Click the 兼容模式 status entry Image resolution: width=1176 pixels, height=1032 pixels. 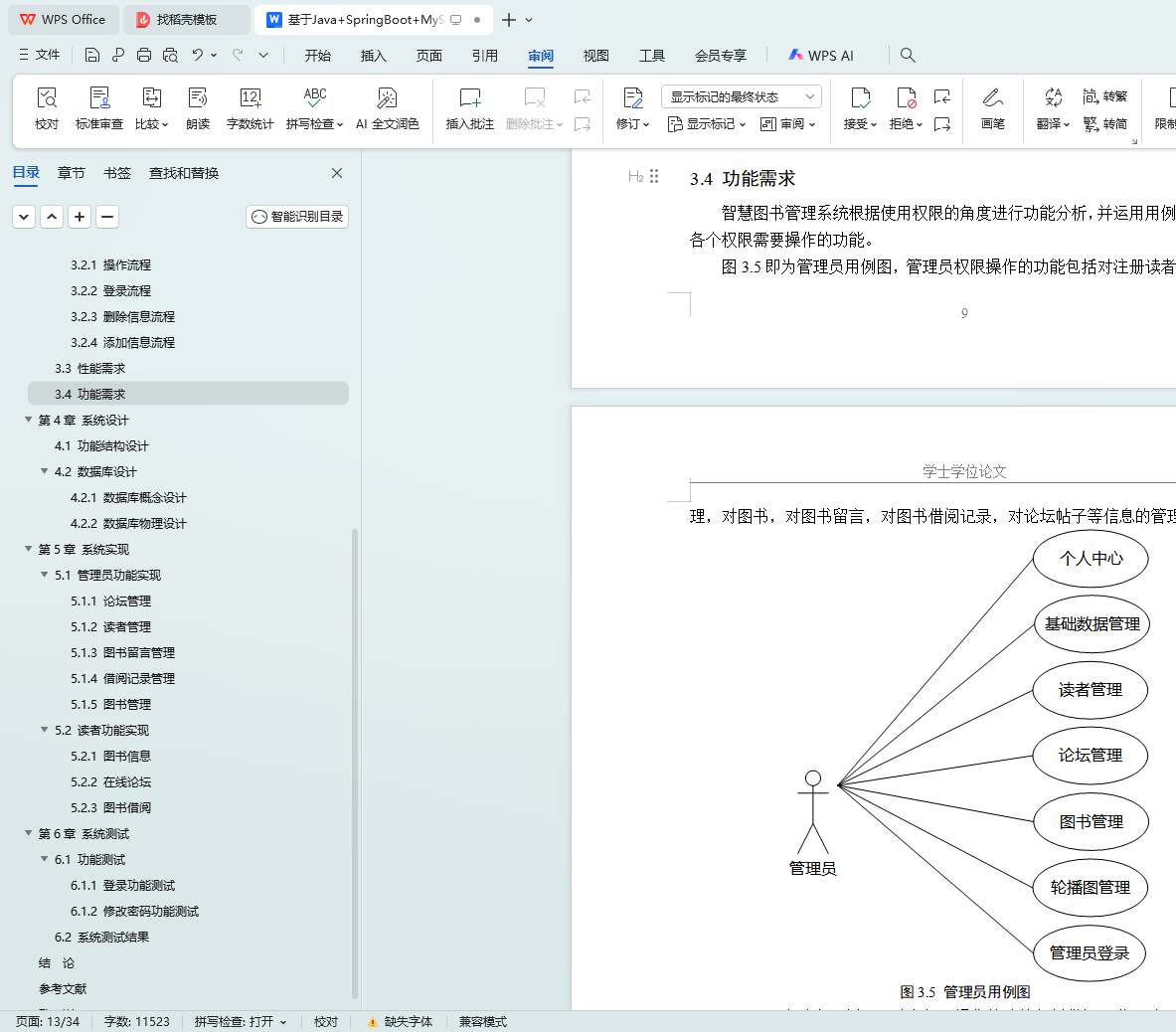483,1021
